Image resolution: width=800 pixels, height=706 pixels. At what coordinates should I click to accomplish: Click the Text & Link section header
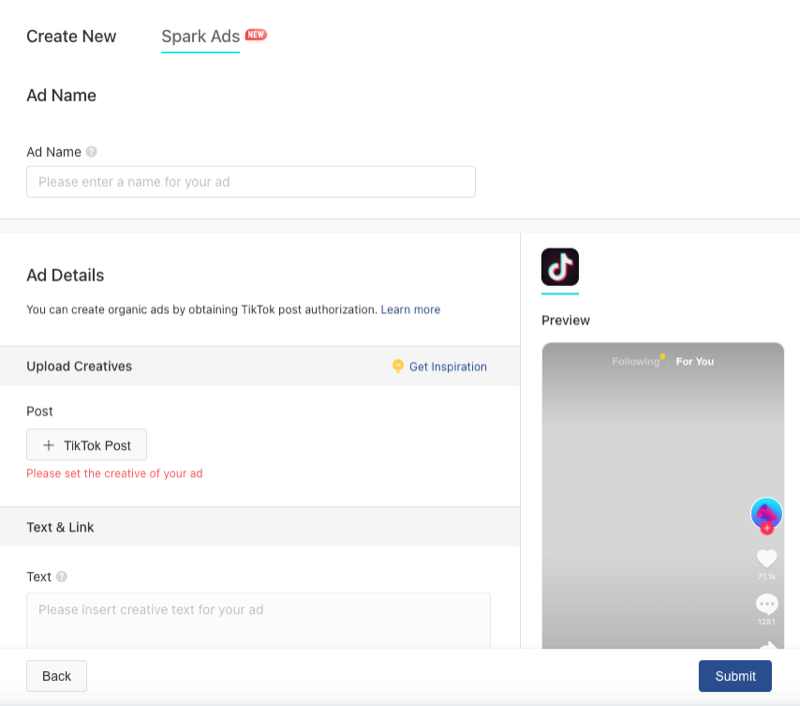click(260, 527)
